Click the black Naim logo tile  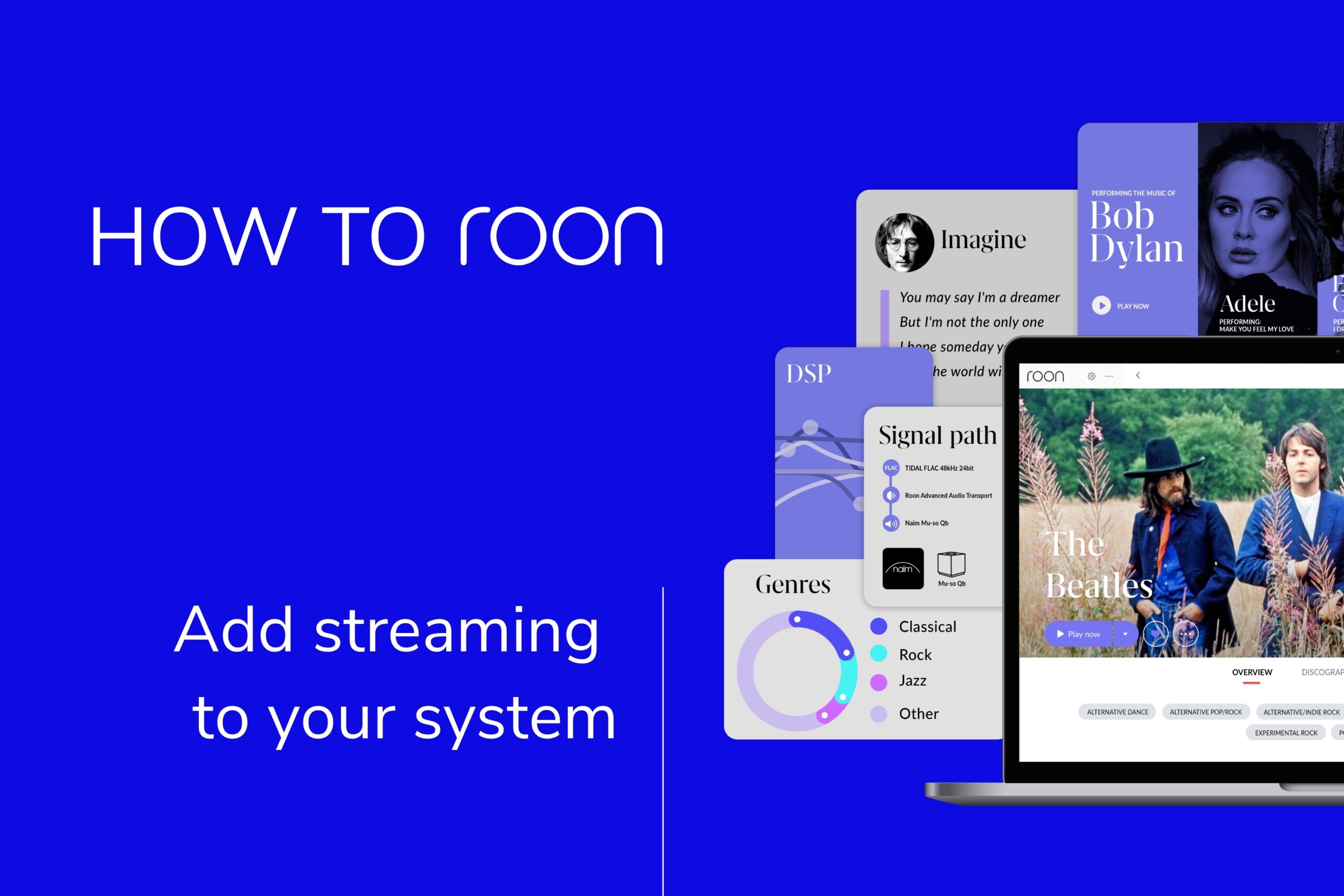[903, 568]
